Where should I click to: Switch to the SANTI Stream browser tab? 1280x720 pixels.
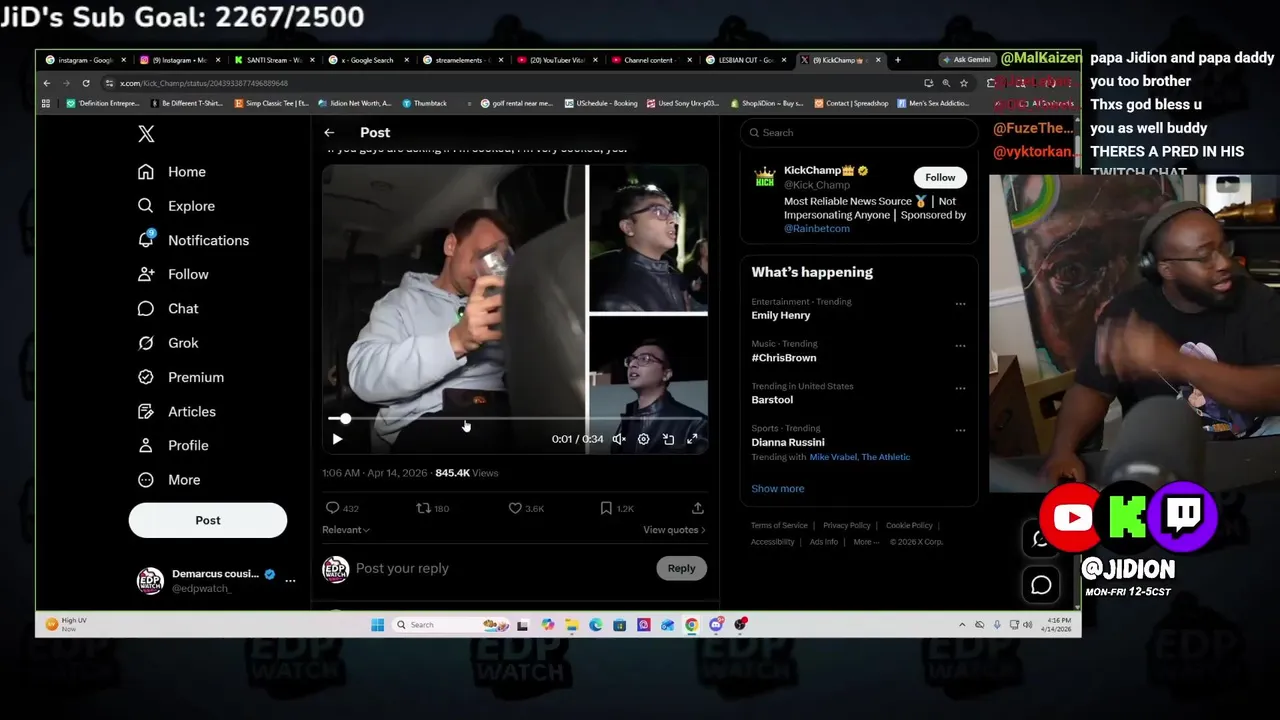pyautogui.click(x=275, y=60)
